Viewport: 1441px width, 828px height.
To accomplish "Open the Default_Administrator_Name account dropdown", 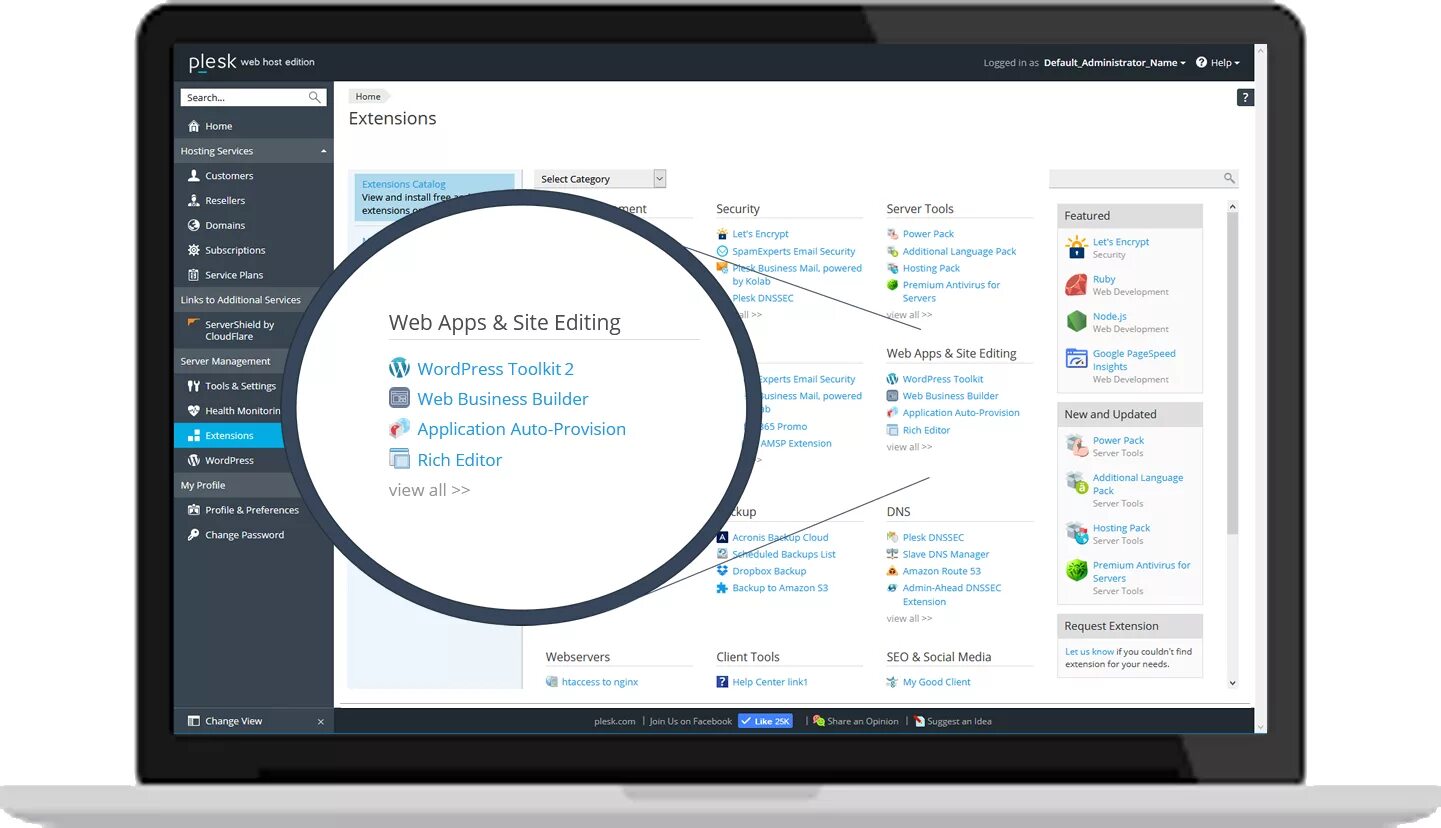I will click(x=1114, y=62).
